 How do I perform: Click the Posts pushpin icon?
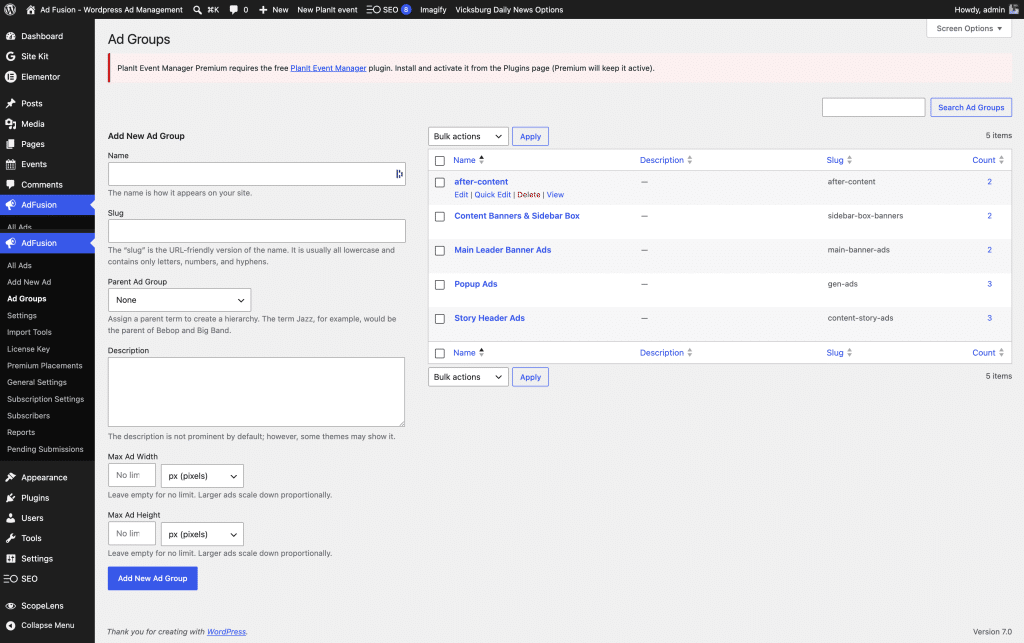tap(10, 103)
